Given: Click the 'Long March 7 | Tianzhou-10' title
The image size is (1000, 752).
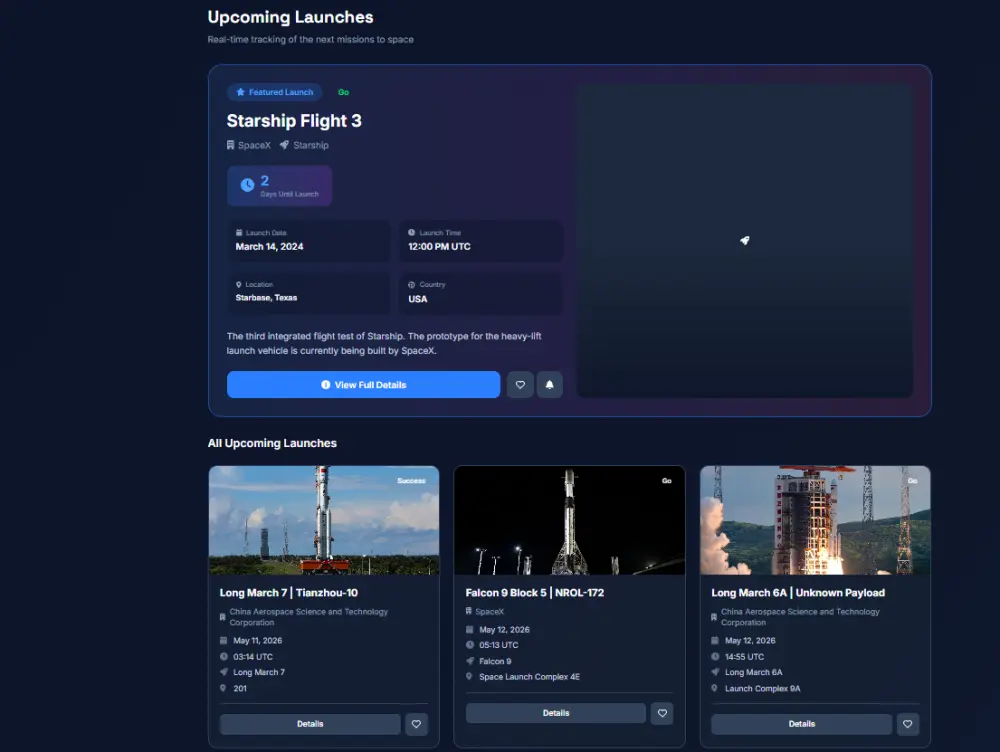Looking at the screenshot, I should click(289, 593).
